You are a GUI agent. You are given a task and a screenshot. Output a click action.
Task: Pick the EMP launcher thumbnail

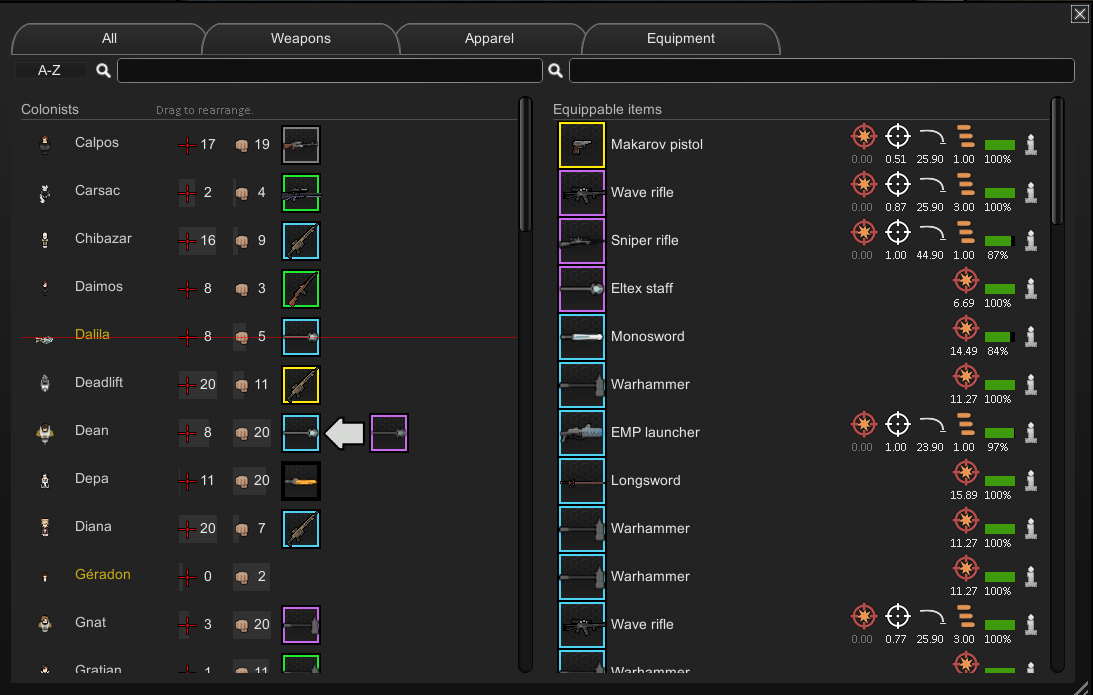tap(581, 433)
